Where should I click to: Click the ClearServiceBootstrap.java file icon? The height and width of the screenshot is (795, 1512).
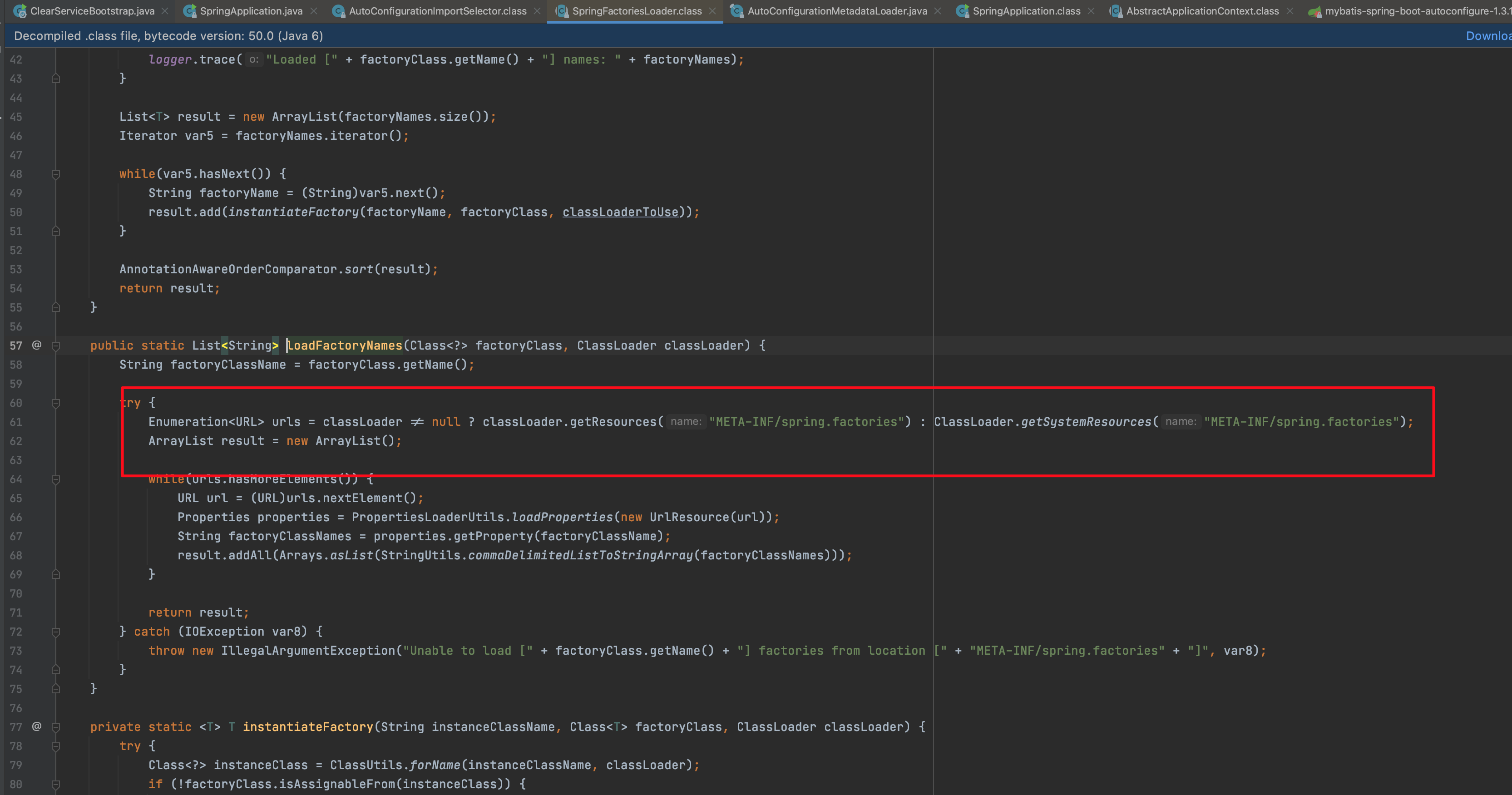pos(20,10)
